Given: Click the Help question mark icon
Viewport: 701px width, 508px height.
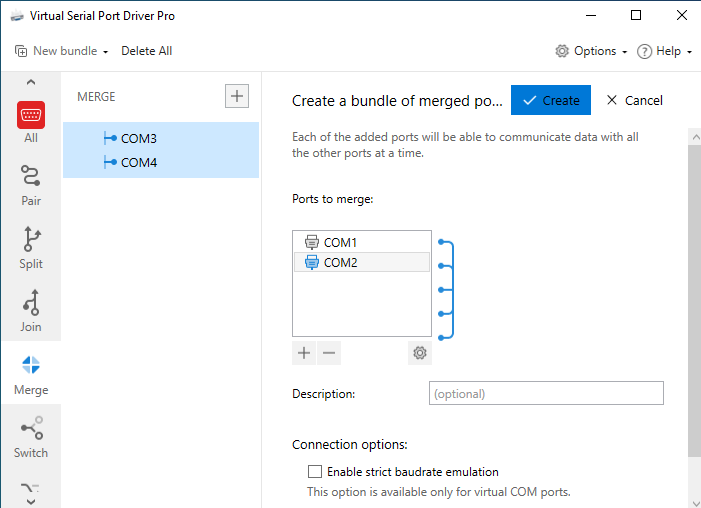Looking at the screenshot, I should point(644,51).
